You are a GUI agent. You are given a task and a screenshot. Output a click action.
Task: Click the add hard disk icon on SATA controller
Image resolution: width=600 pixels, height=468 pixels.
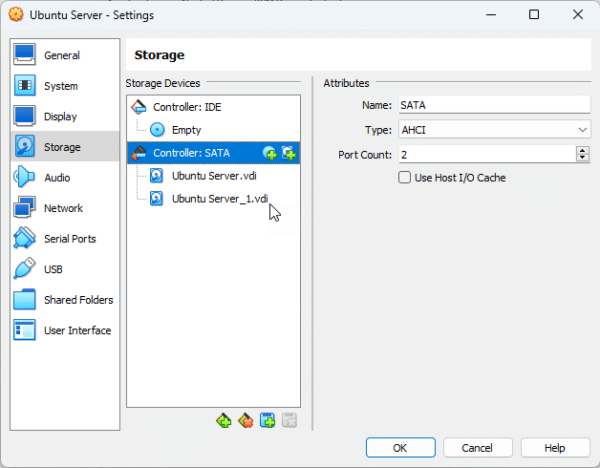click(288, 153)
